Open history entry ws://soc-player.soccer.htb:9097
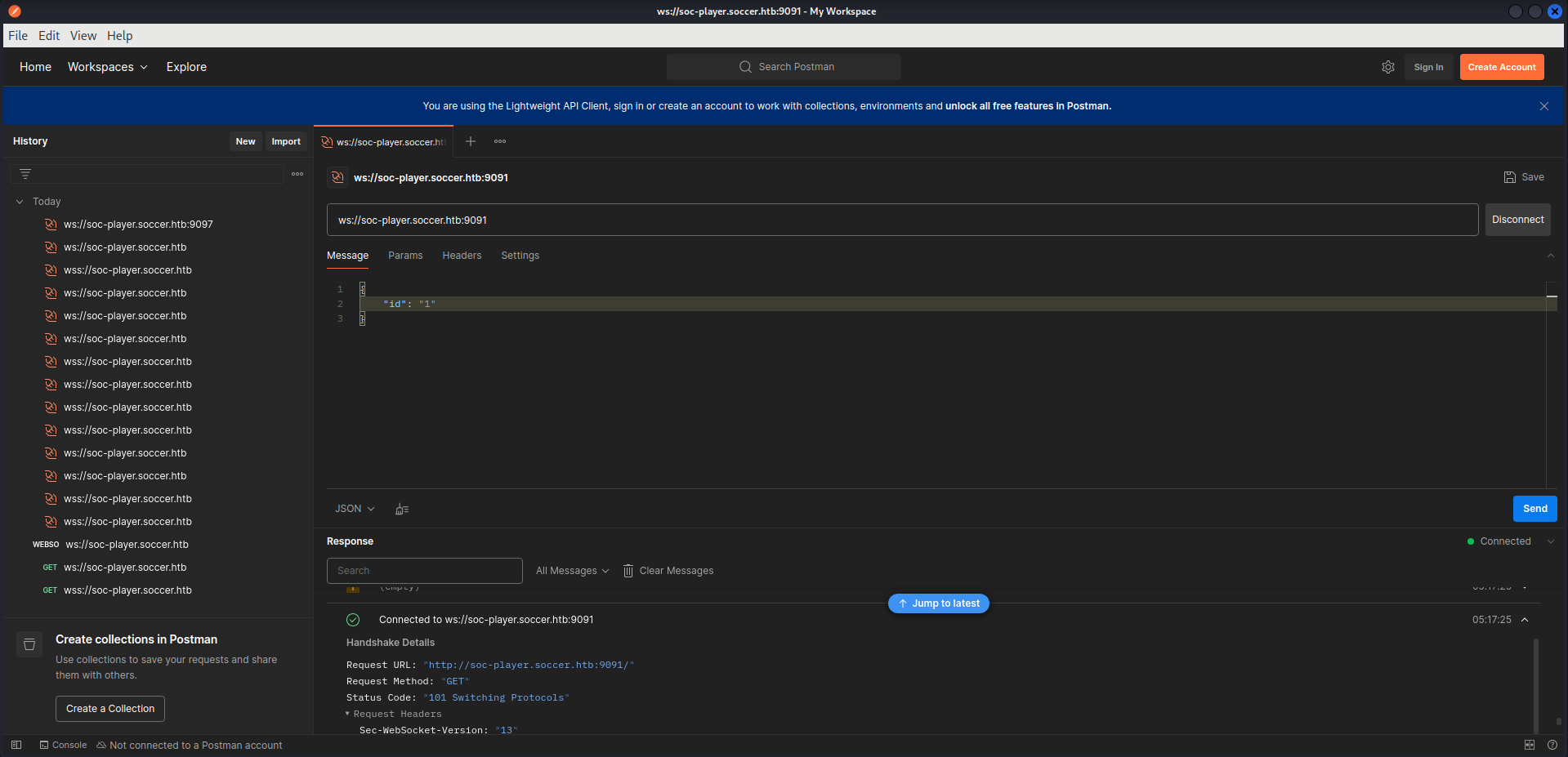 tap(138, 225)
